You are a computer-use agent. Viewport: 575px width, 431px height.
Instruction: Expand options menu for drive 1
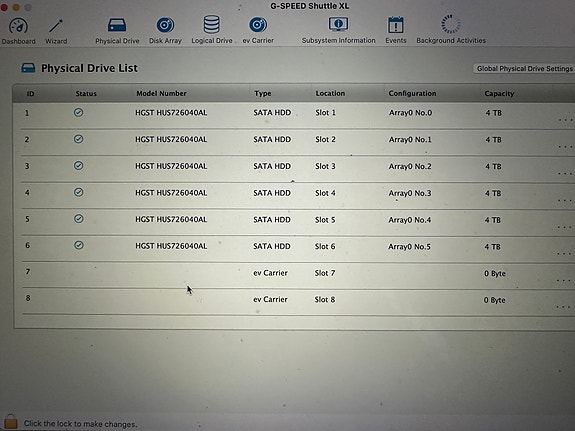tap(565, 120)
